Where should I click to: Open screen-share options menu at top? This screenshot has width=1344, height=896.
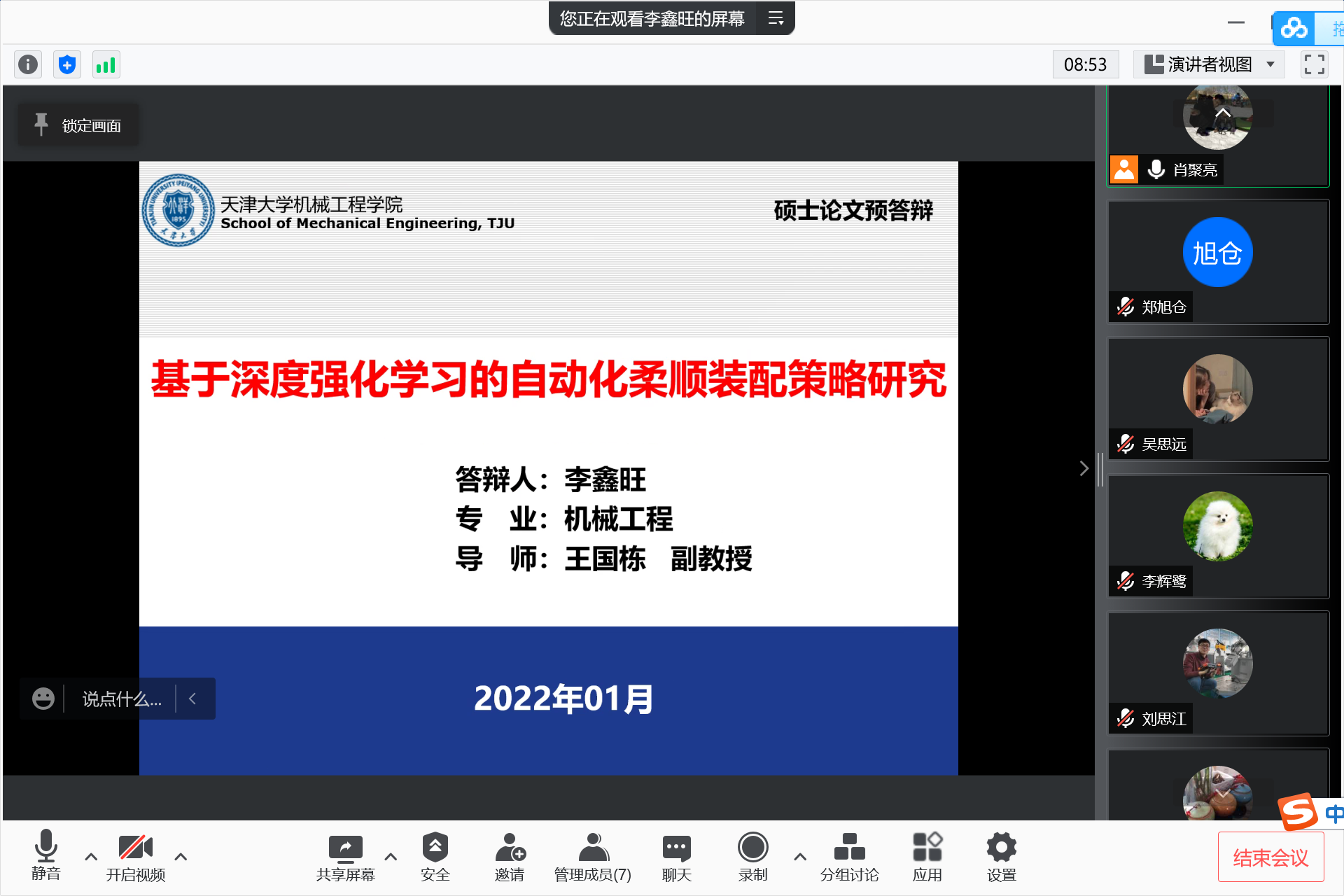tap(776, 19)
